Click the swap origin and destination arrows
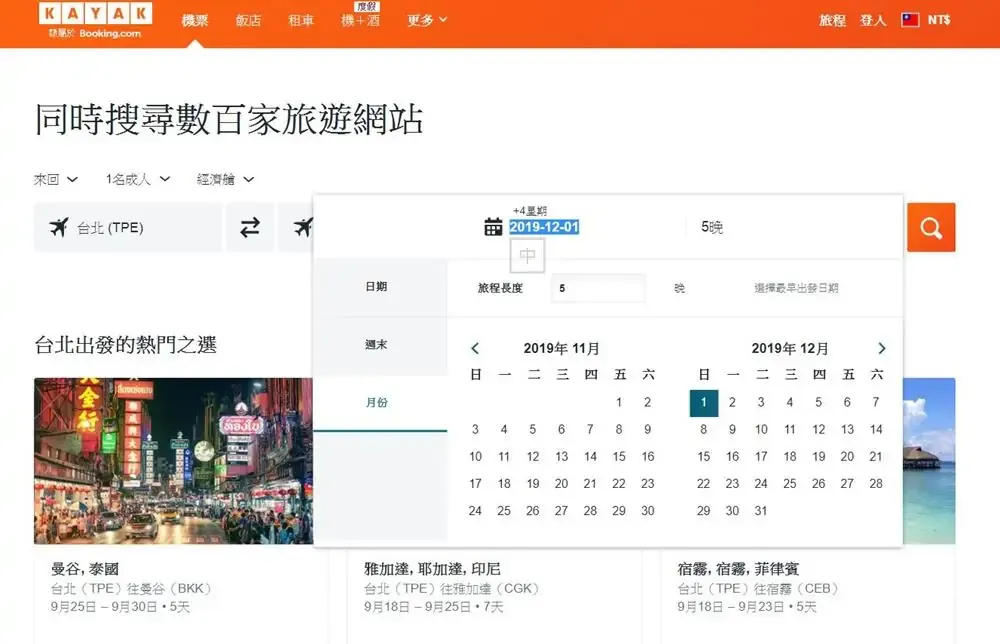The height and width of the screenshot is (644, 1000). point(250,228)
